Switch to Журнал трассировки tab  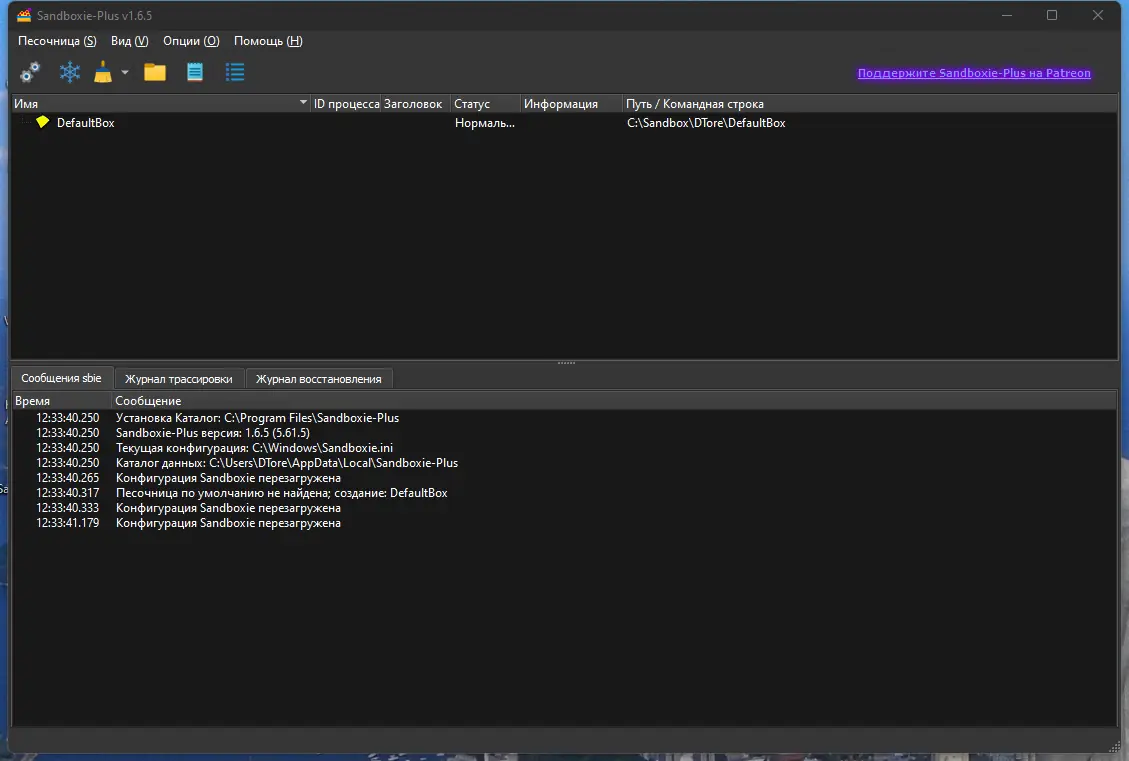(179, 379)
